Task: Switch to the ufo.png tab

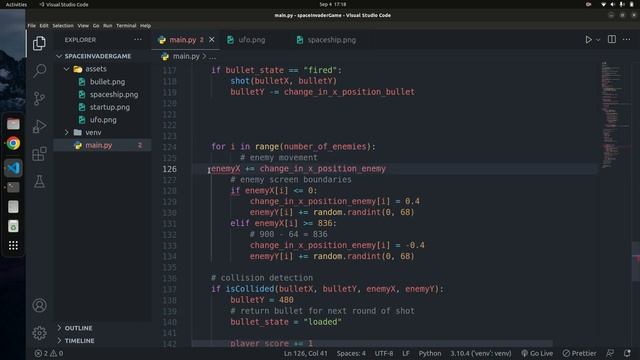Action: click(x=252, y=40)
